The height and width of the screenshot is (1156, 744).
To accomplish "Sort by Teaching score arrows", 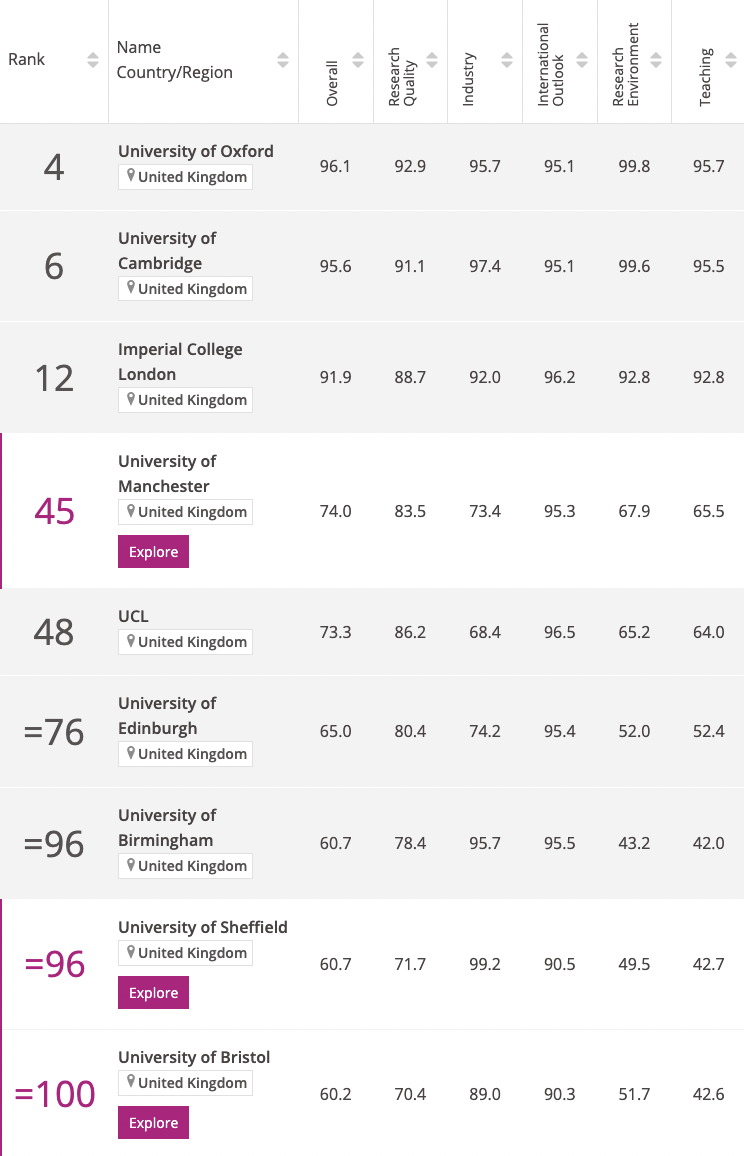I will point(731,60).
